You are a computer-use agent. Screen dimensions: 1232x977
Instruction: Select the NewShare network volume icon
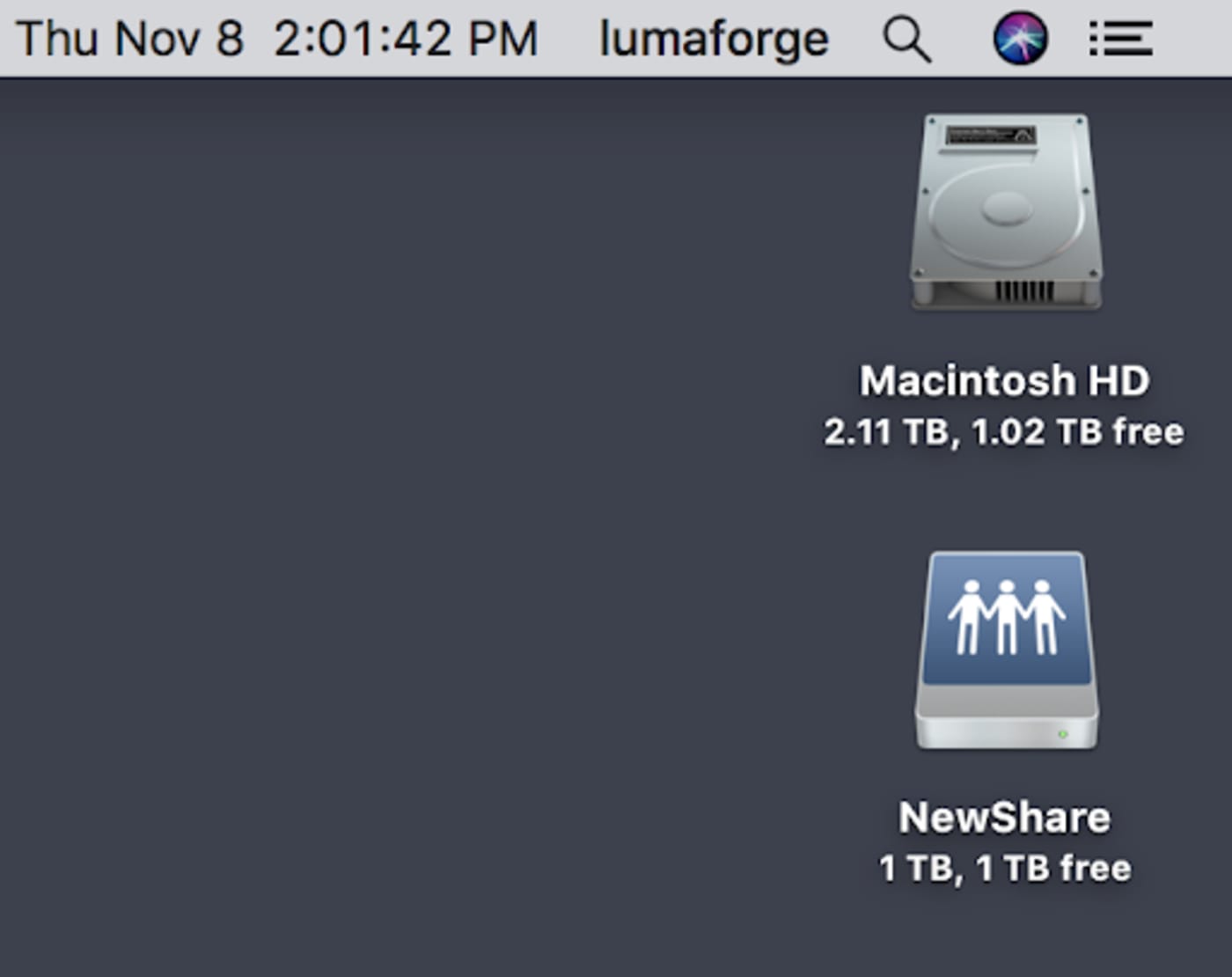tap(1006, 651)
